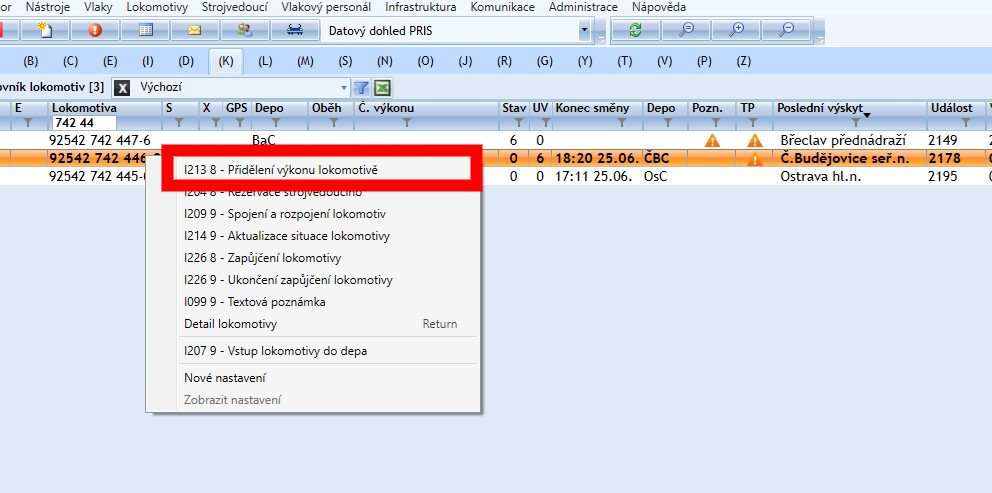Click Lokomotiva filter field containing 742 44

point(84,123)
